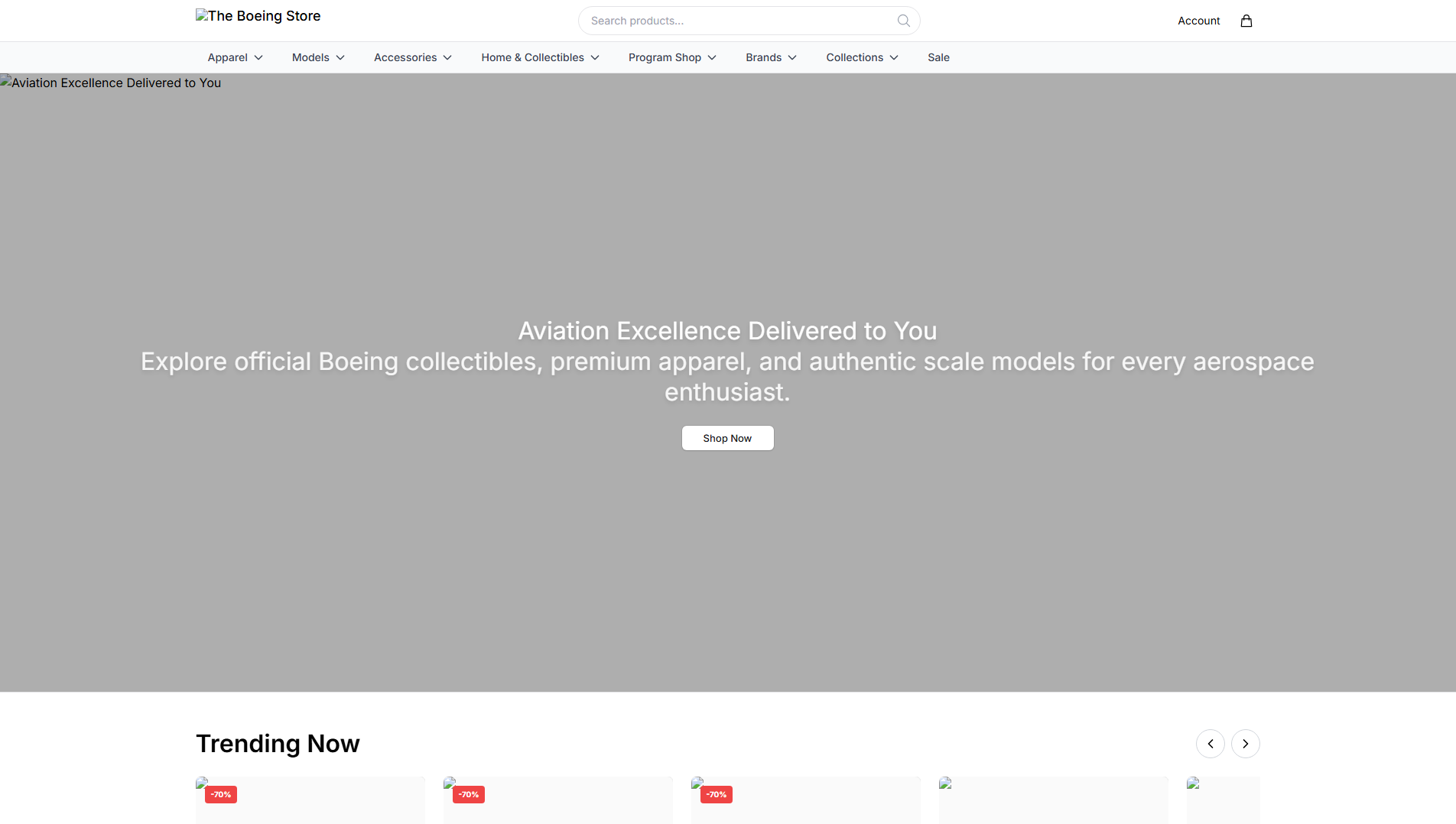Click the Shop Now button
Screen dimensions: 1456x824
727,438
